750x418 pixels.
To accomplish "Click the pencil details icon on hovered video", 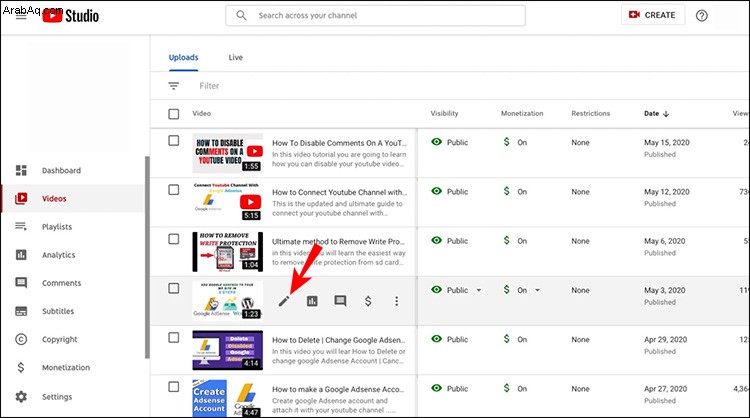I will click(284, 301).
